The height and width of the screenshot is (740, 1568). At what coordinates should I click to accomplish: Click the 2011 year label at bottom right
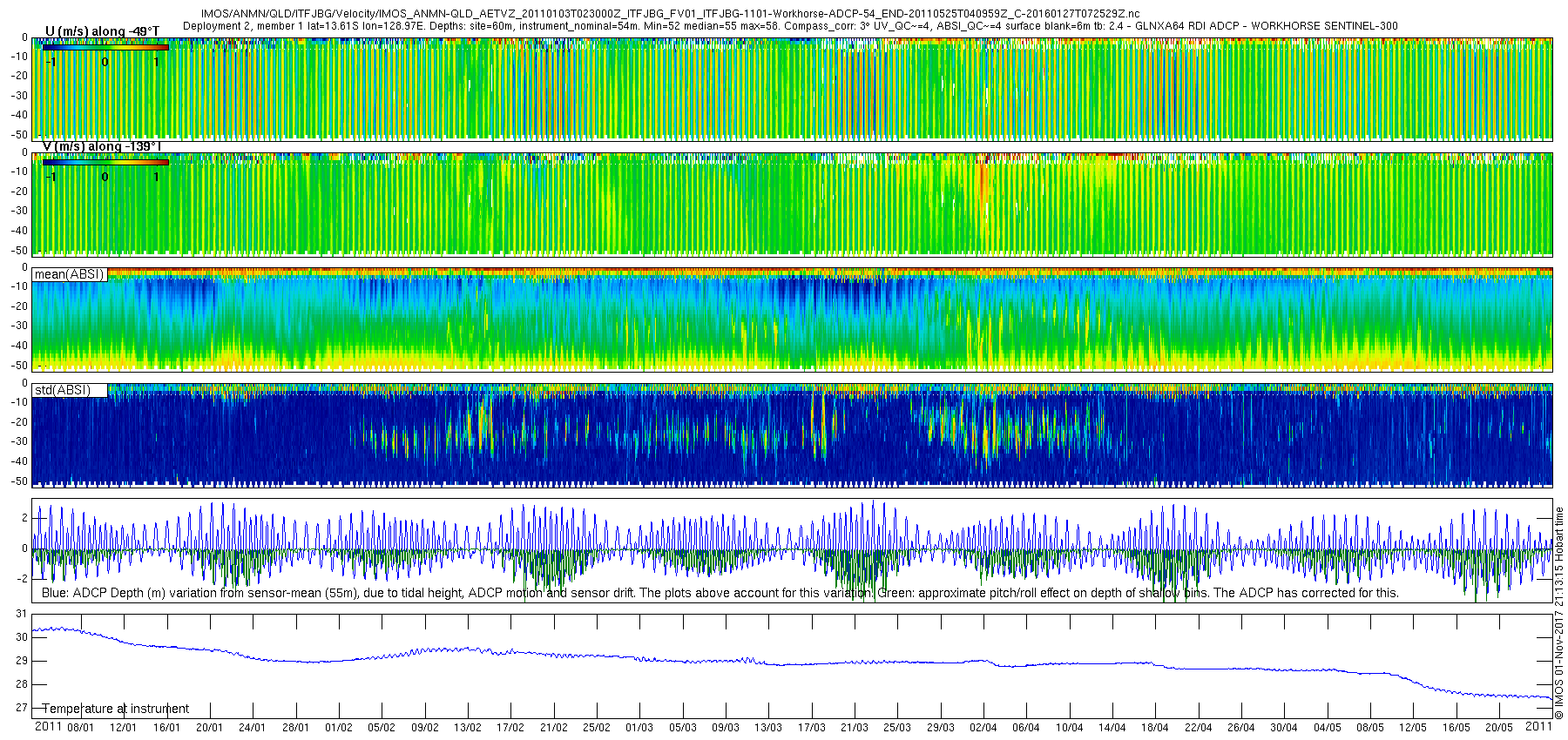[1538, 727]
